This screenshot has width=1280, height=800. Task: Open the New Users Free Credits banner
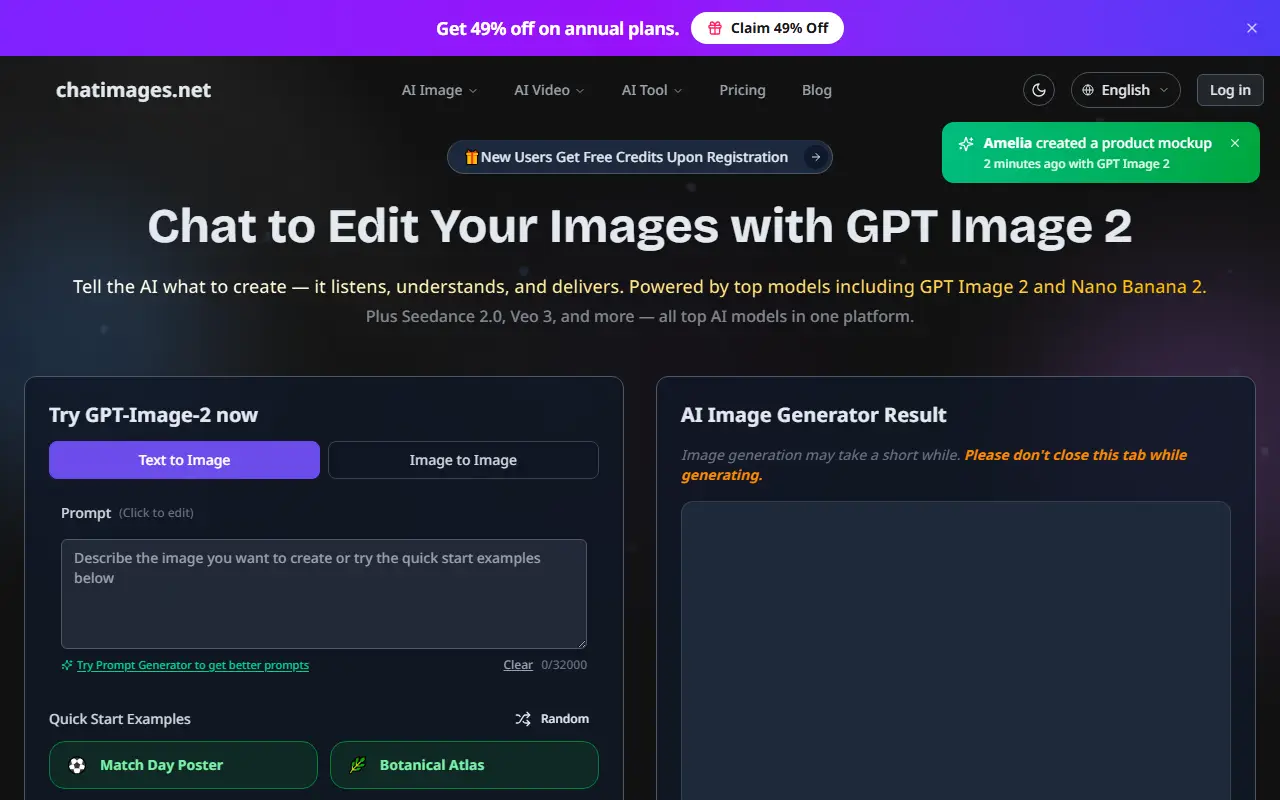[x=640, y=157]
